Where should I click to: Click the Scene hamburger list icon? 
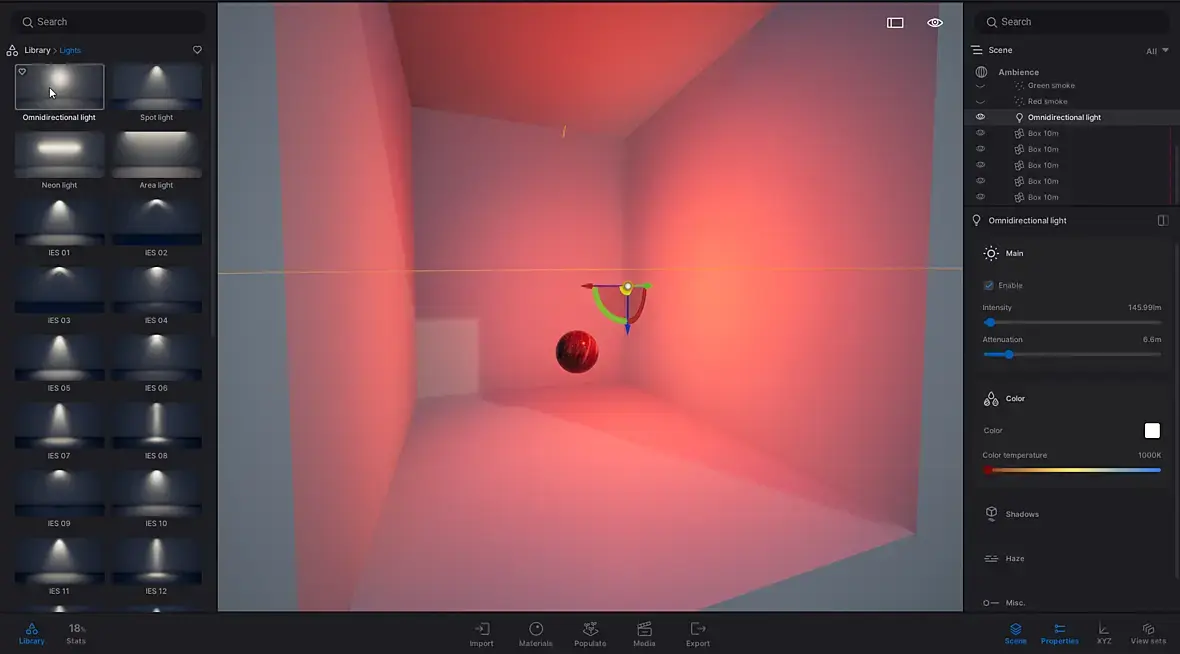[x=977, y=50]
